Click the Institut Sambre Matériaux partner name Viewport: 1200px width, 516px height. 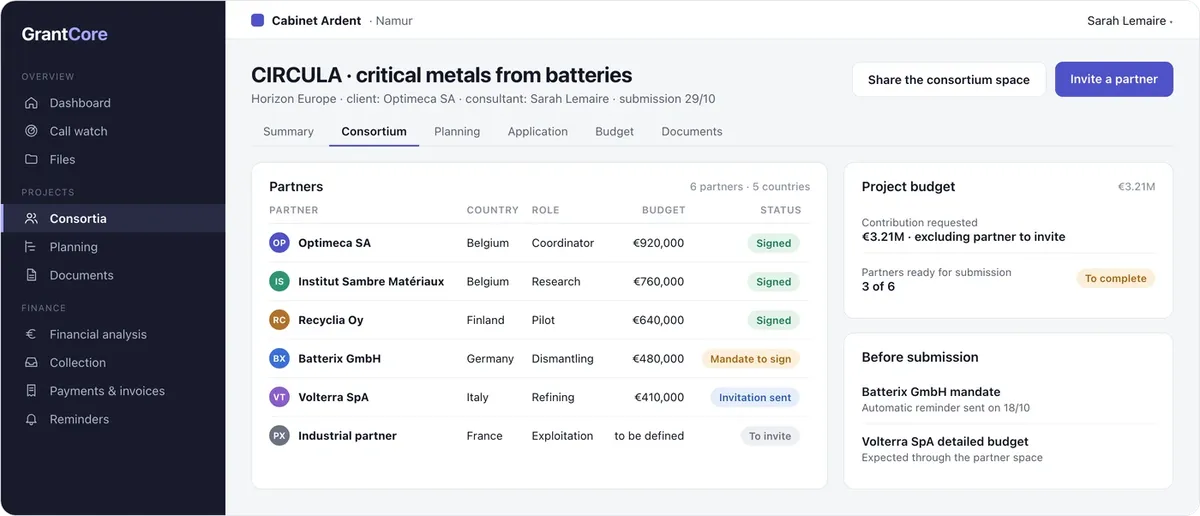(371, 282)
